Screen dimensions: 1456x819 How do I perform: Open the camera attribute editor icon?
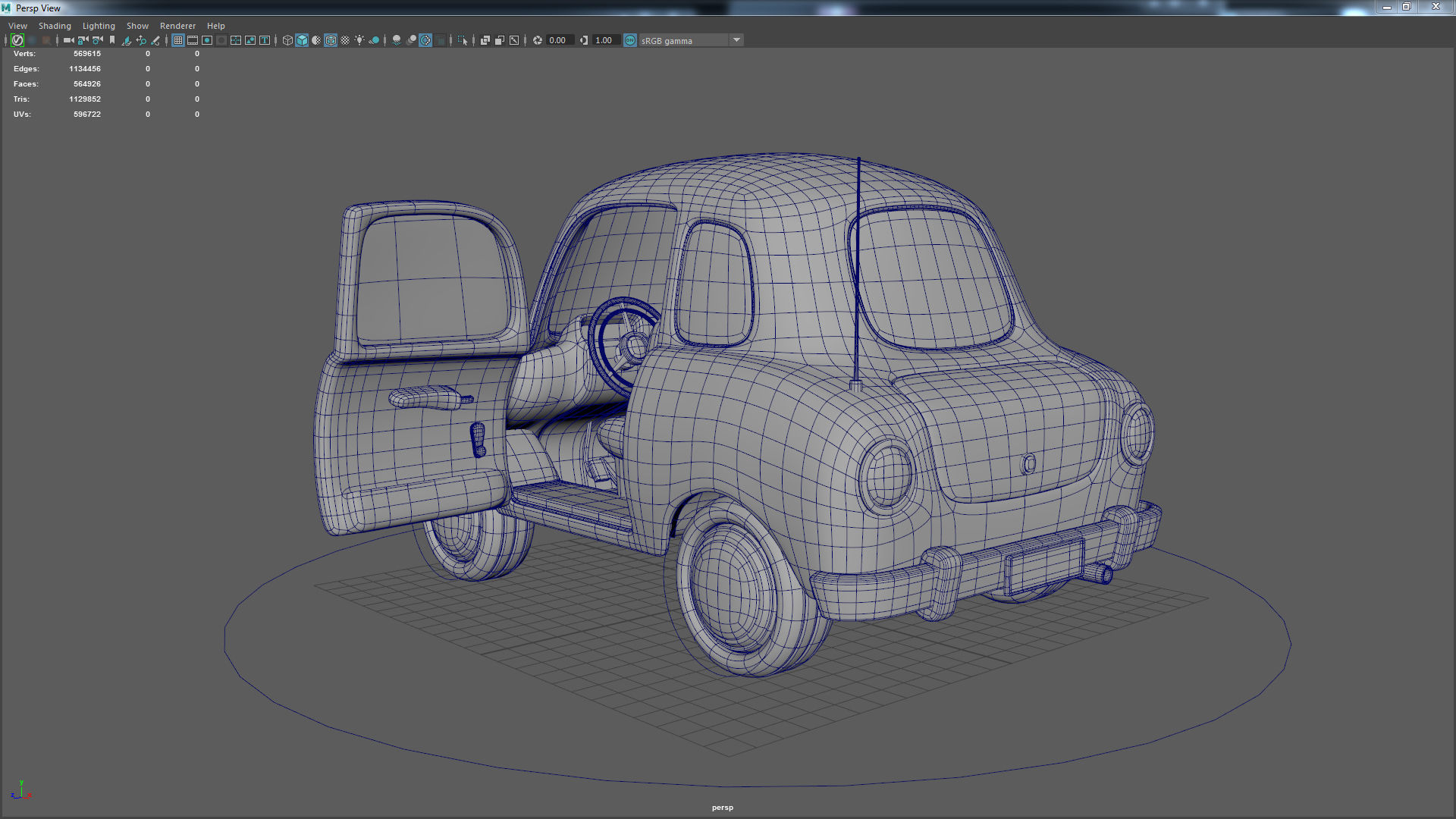click(96, 40)
